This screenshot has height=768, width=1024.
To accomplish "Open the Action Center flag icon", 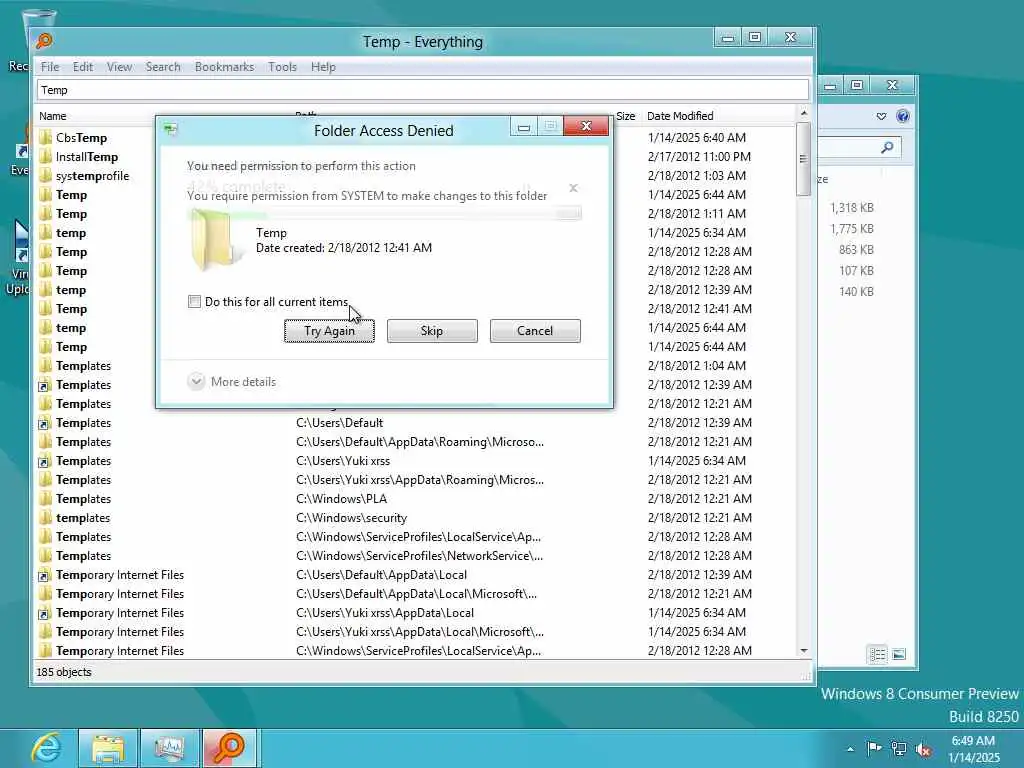I will point(873,748).
